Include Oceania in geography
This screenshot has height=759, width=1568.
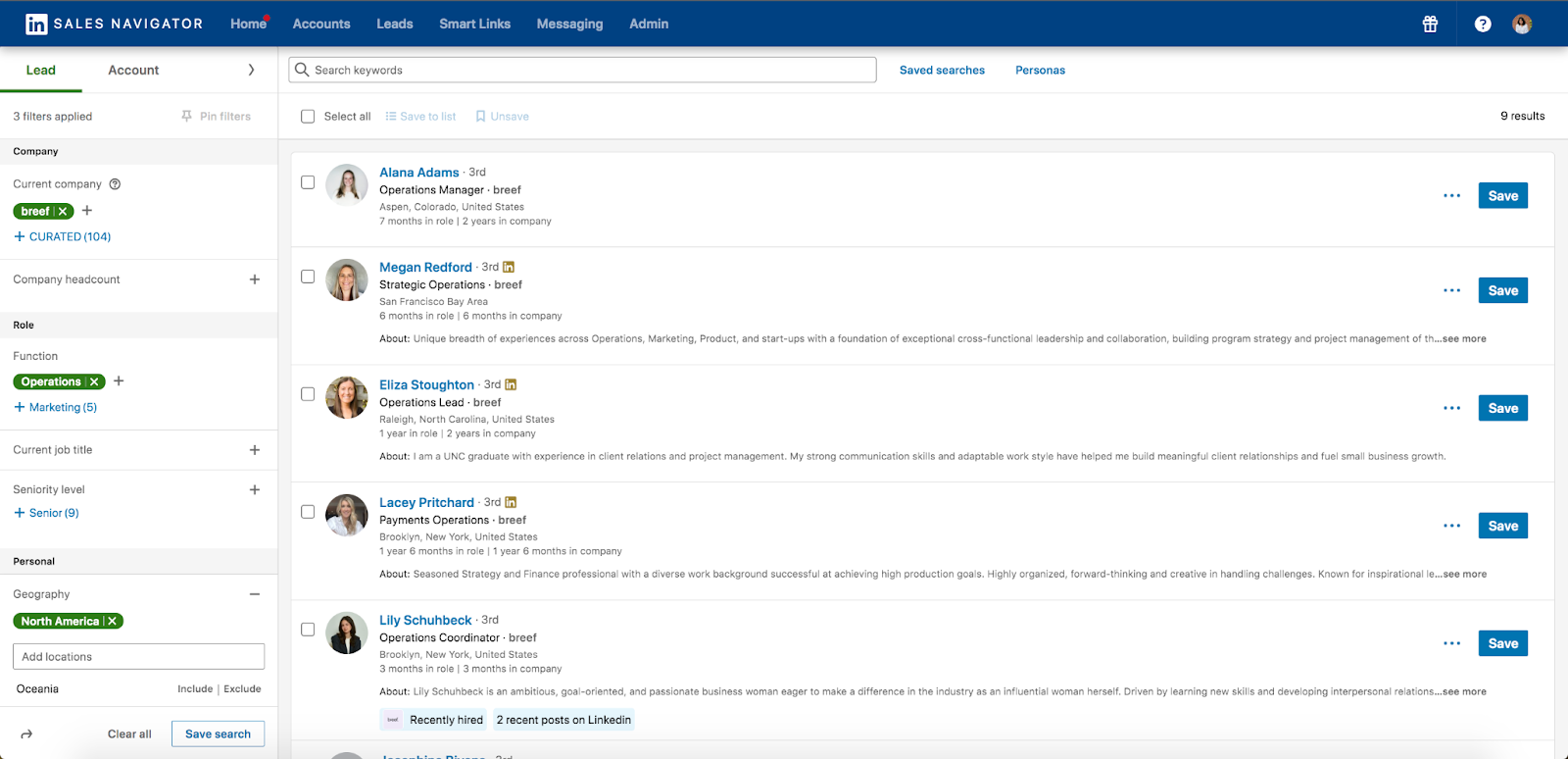click(x=195, y=688)
